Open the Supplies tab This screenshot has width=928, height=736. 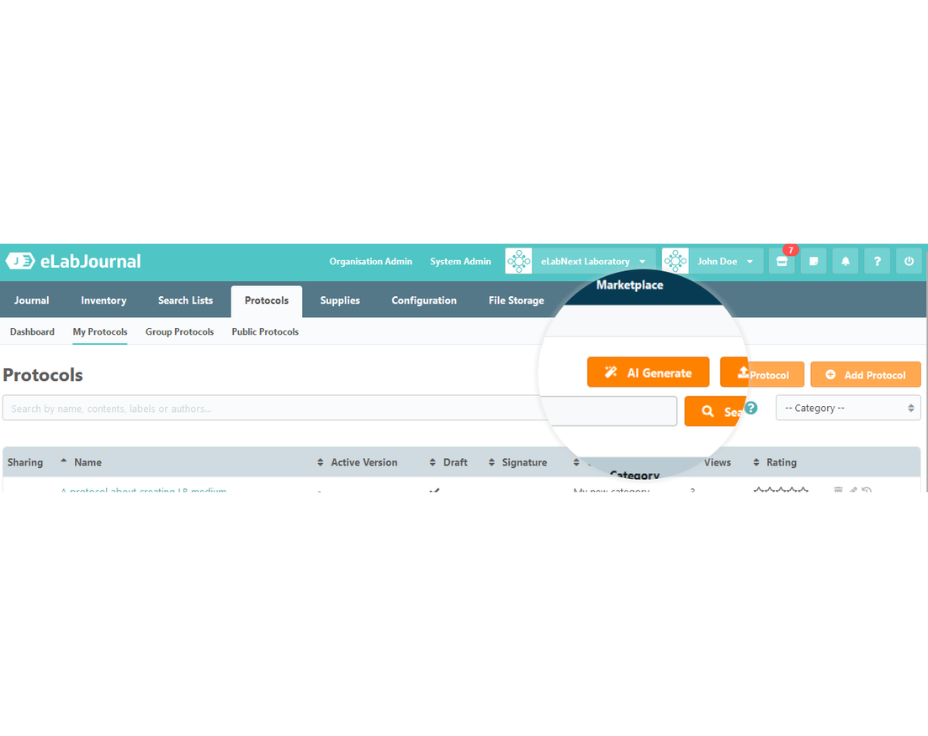coord(340,301)
